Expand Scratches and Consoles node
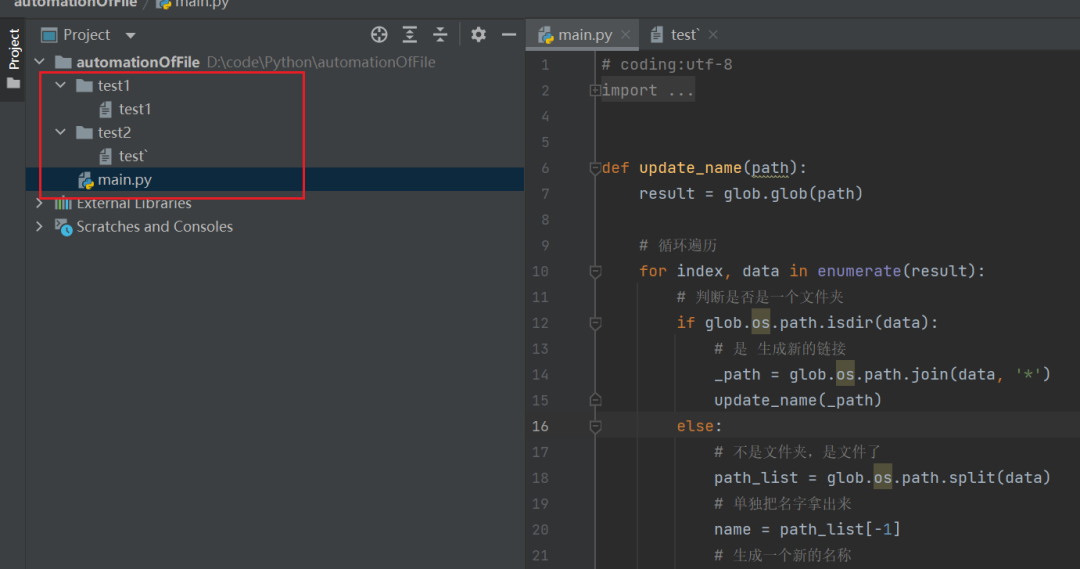Viewport: 1080px width, 569px height. coord(39,227)
